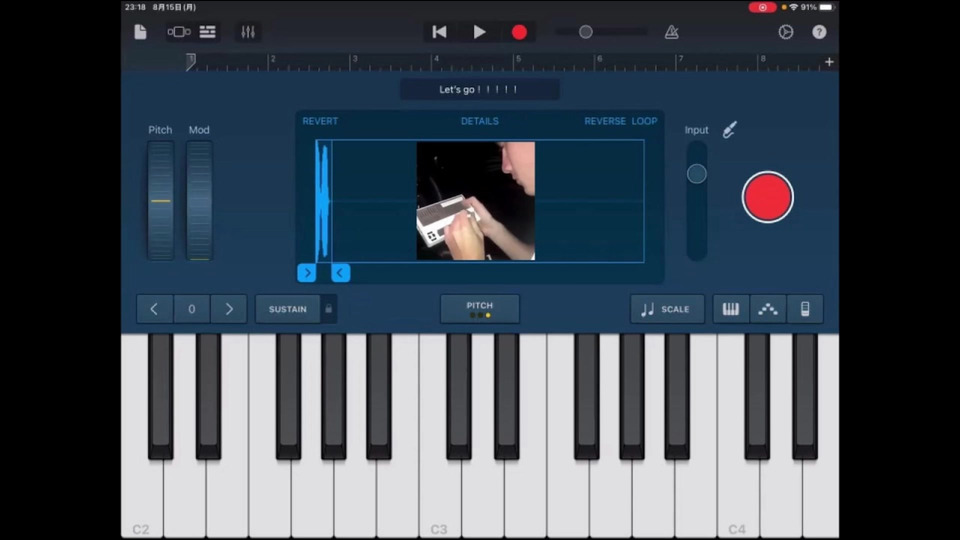Toggle Reverse for the sample

[x=604, y=121]
